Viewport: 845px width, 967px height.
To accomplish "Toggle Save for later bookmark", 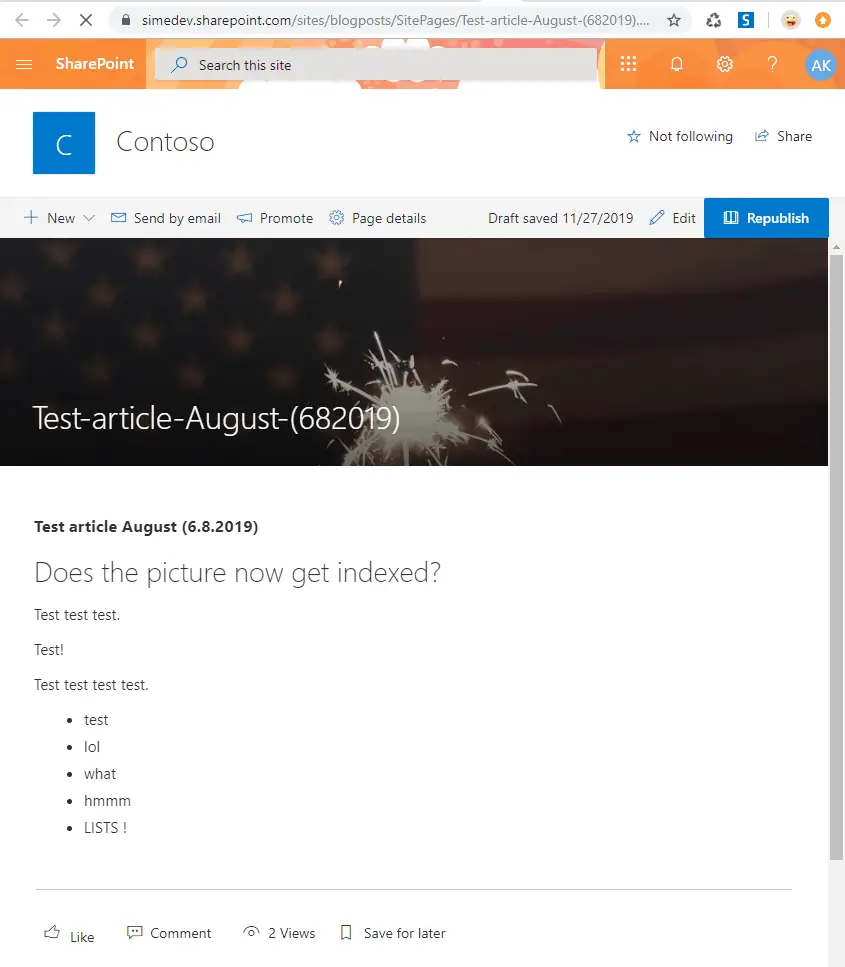I will (393, 933).
